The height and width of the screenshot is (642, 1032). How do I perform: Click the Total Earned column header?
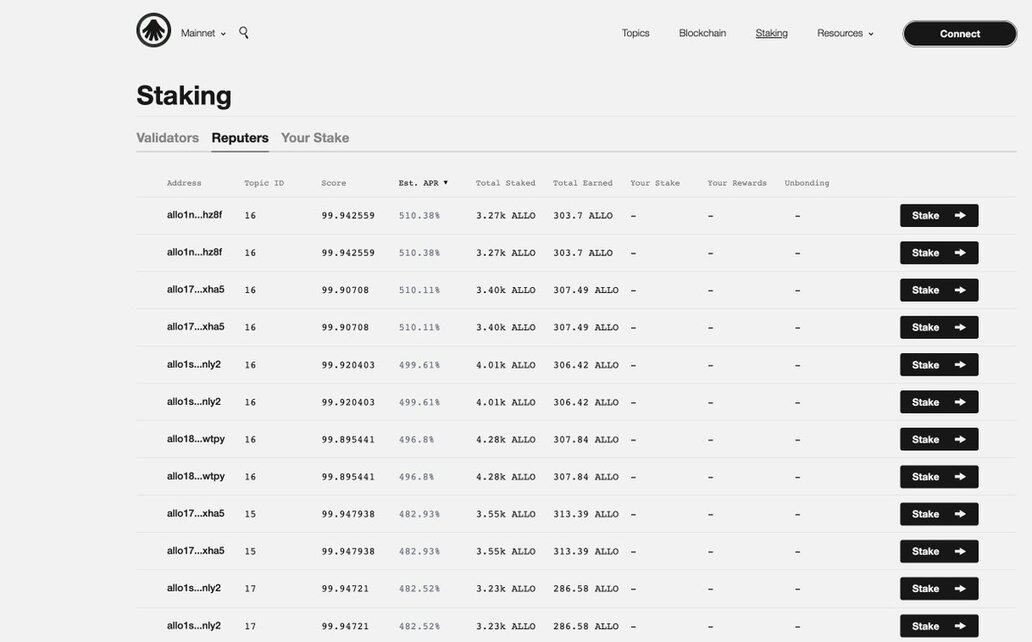click(x=582, y=183)
